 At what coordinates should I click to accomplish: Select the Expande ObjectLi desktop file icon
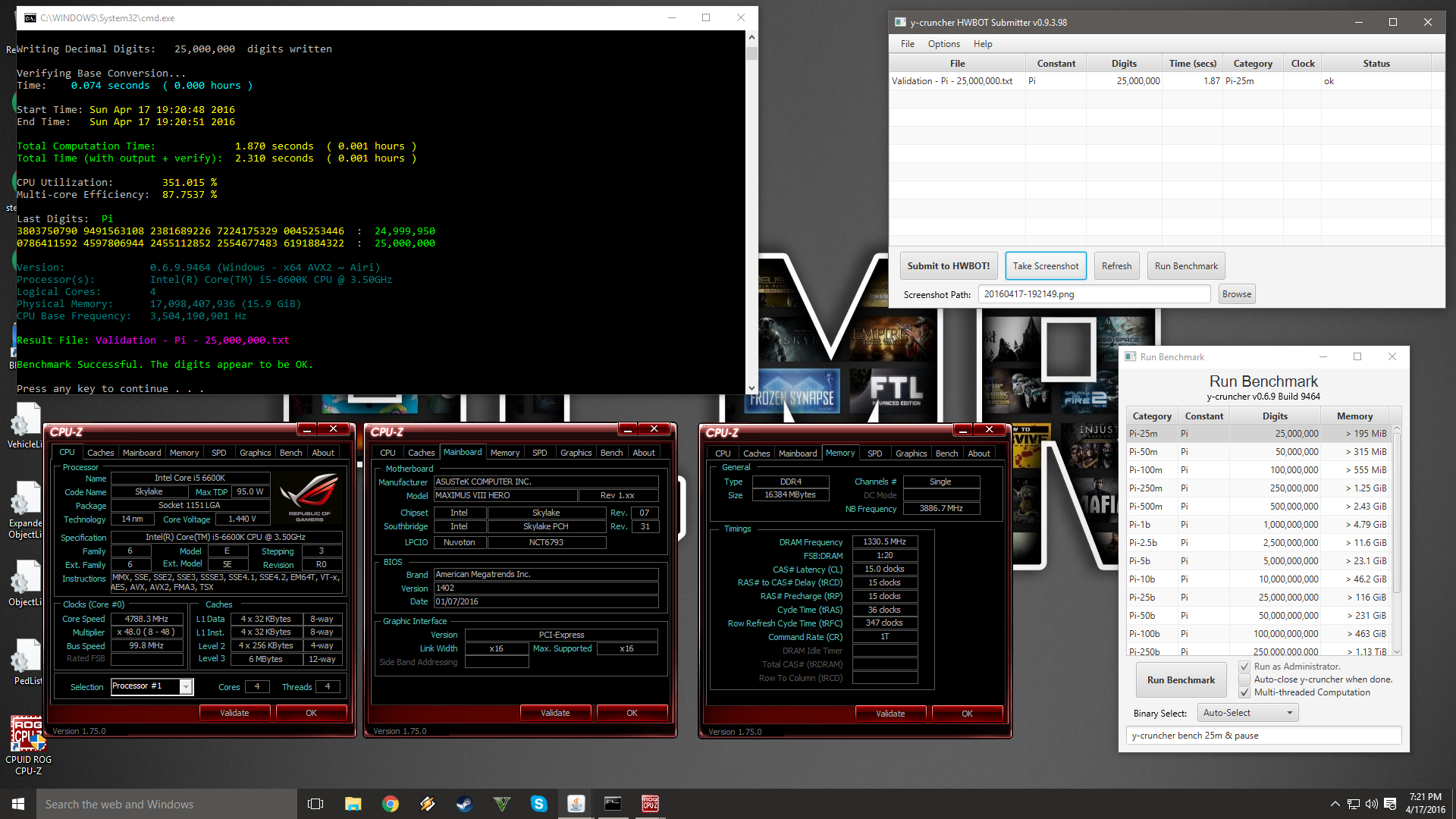pos(25,510)
